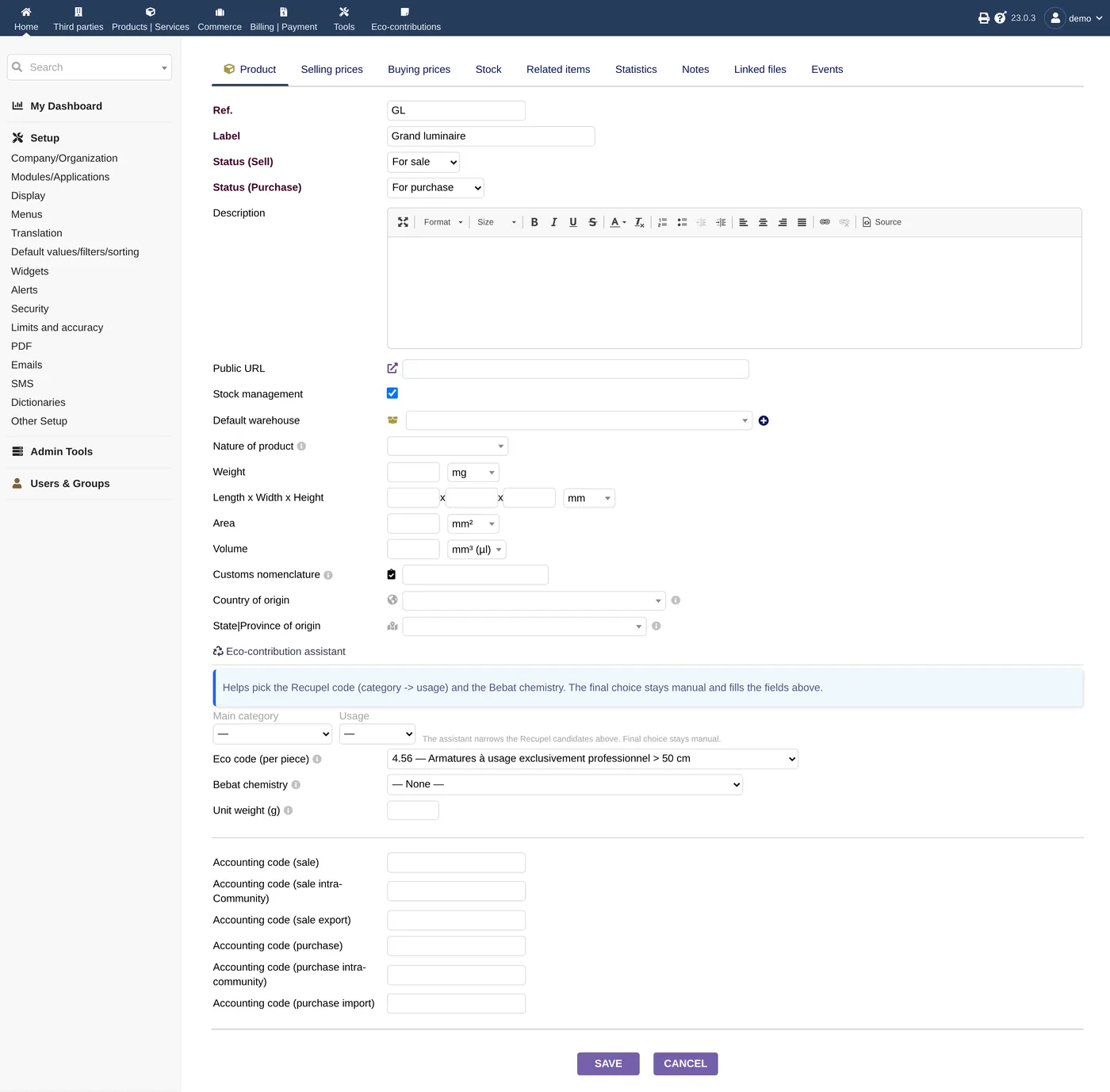Click the CANCEL button
1110x1092 pixels.
pyautogui.click(x=685, y=1063)
